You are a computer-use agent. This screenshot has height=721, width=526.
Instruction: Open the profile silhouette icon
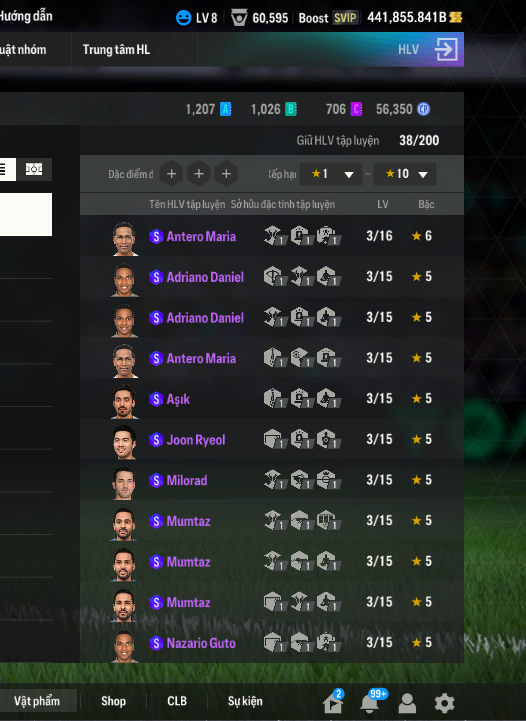tap(407, 703)
